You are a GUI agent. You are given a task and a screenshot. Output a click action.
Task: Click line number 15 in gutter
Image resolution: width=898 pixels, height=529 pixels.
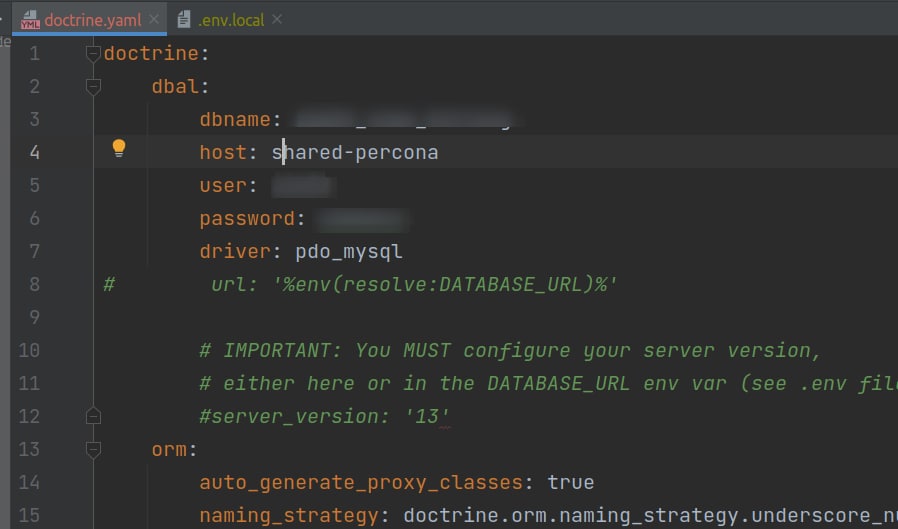click(29, 515)
